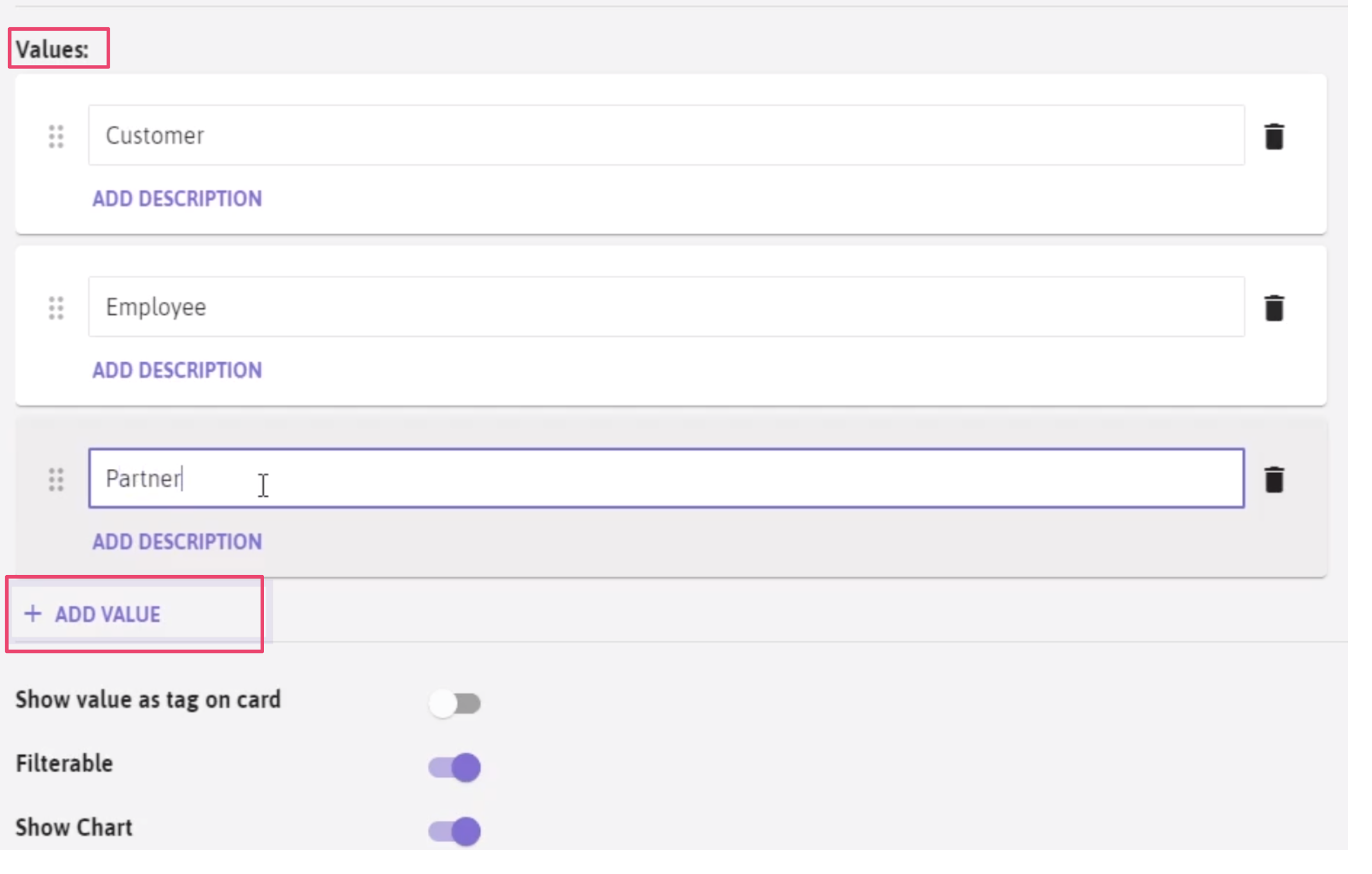The width and height of the screenshot is (1372, 874).
Task: Focus the Customer value text field
Action: [666, 135]
